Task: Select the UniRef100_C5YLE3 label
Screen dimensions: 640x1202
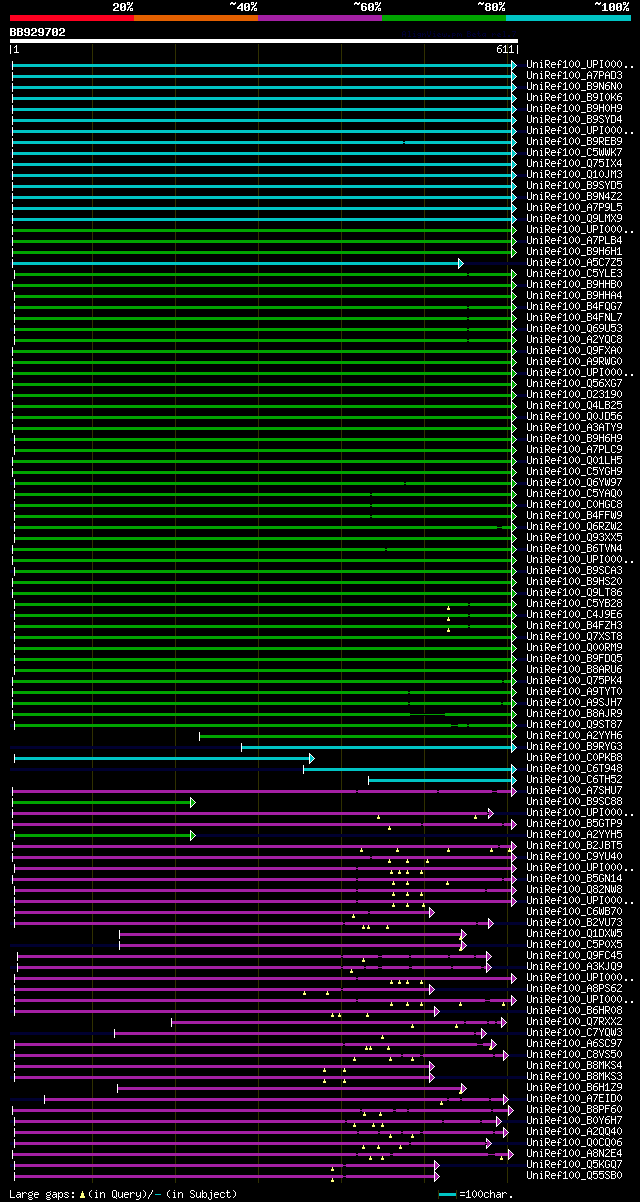Action: tap(575, 273)
